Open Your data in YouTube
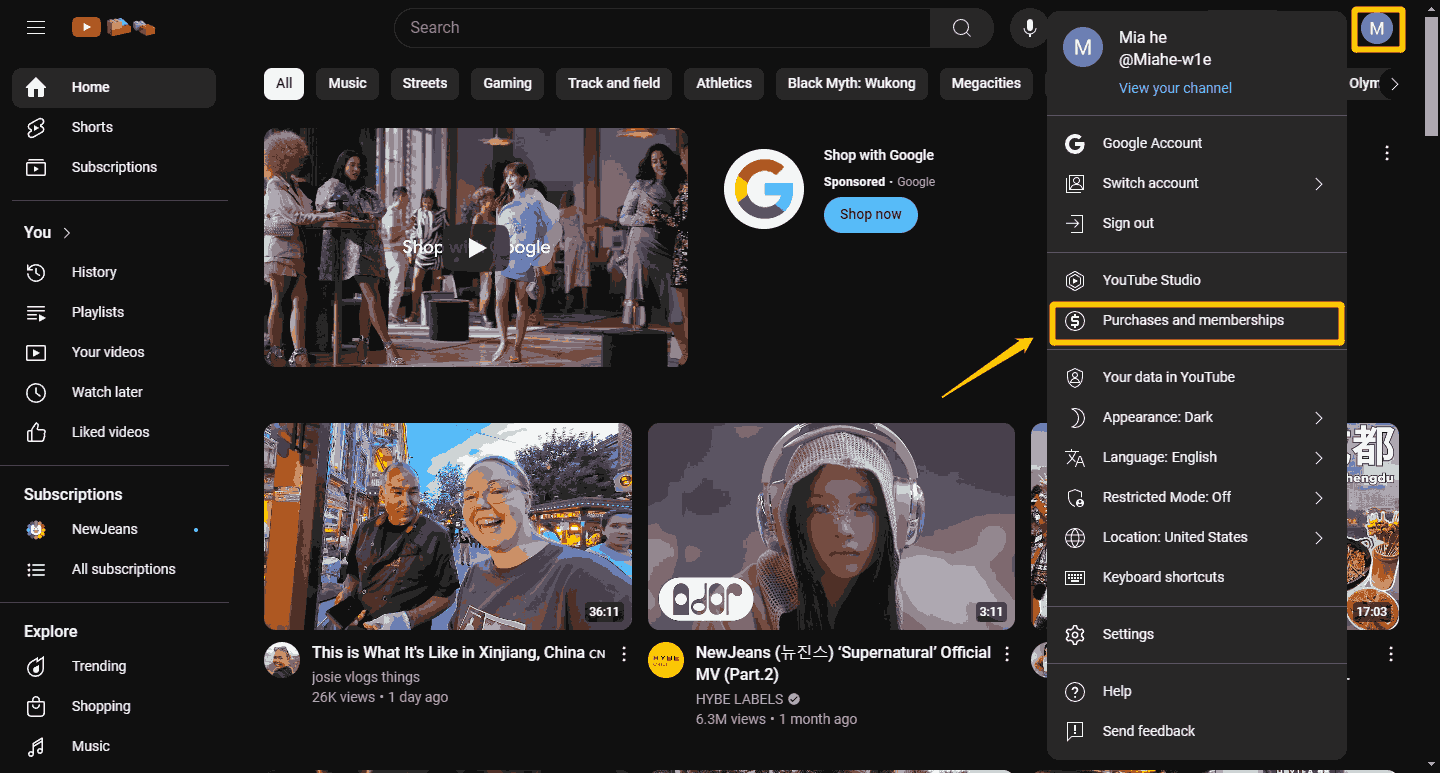This screenshot has height=773, width=1440. (x=1197, y=377)
